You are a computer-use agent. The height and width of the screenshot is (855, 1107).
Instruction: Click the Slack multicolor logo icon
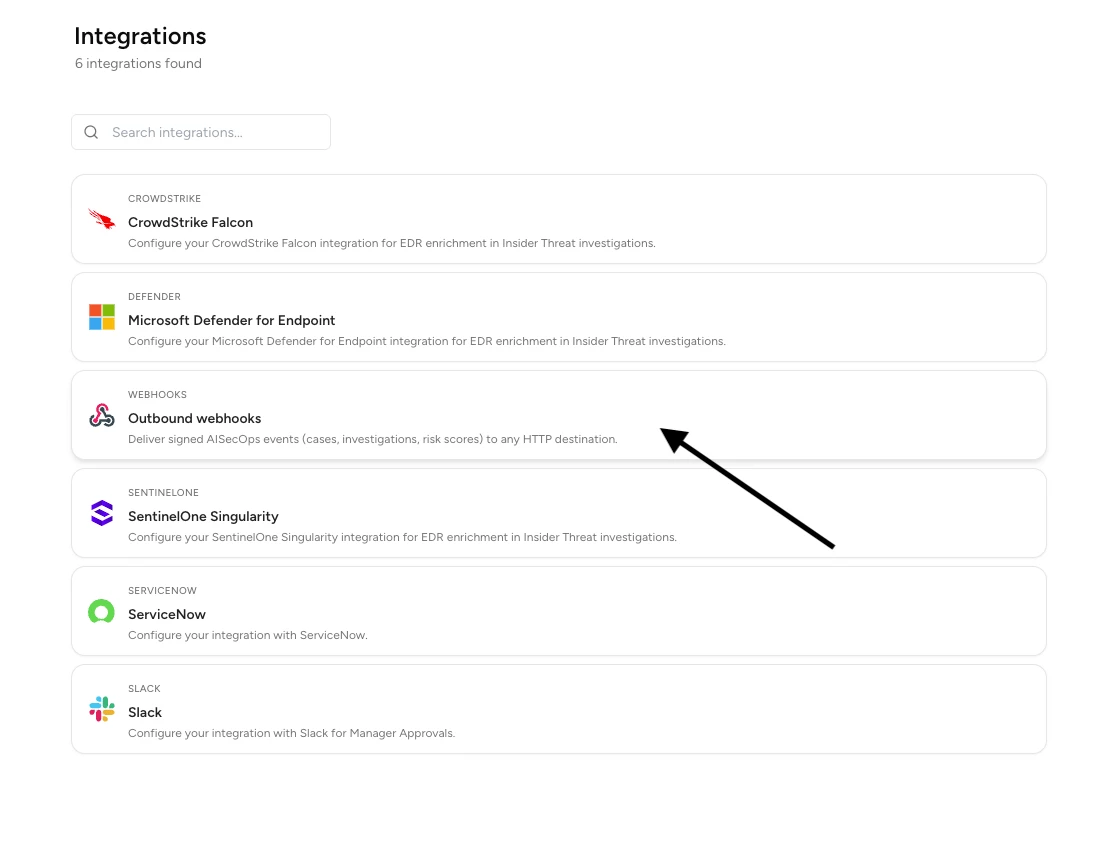coord(102,709)
